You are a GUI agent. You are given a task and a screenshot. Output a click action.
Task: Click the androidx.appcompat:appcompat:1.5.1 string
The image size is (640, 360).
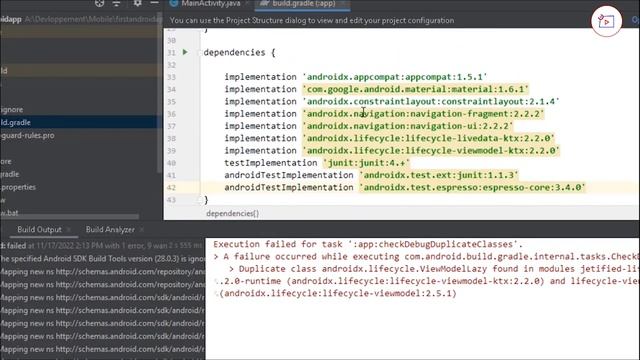[395, 77]
